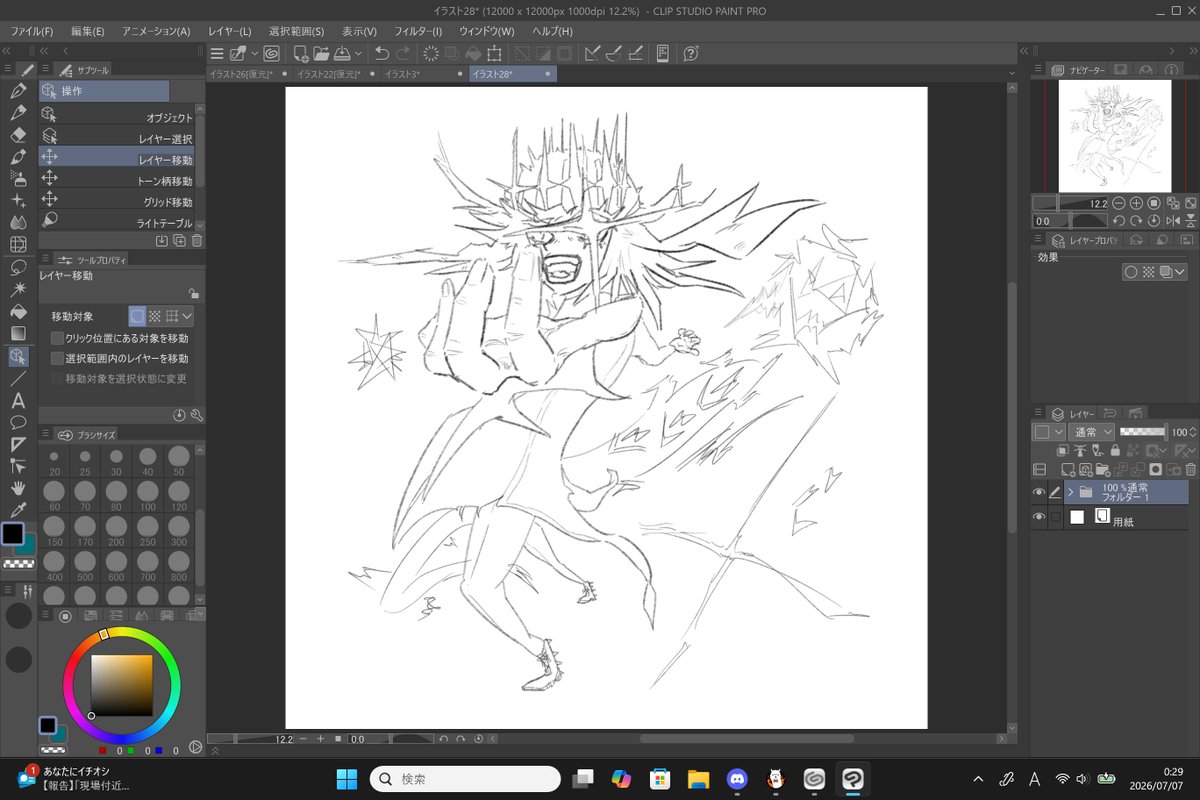Viewport: 1200px width, 800px height.
Task: Select the グリッド移動 sub tool
Action: point(116,201)
